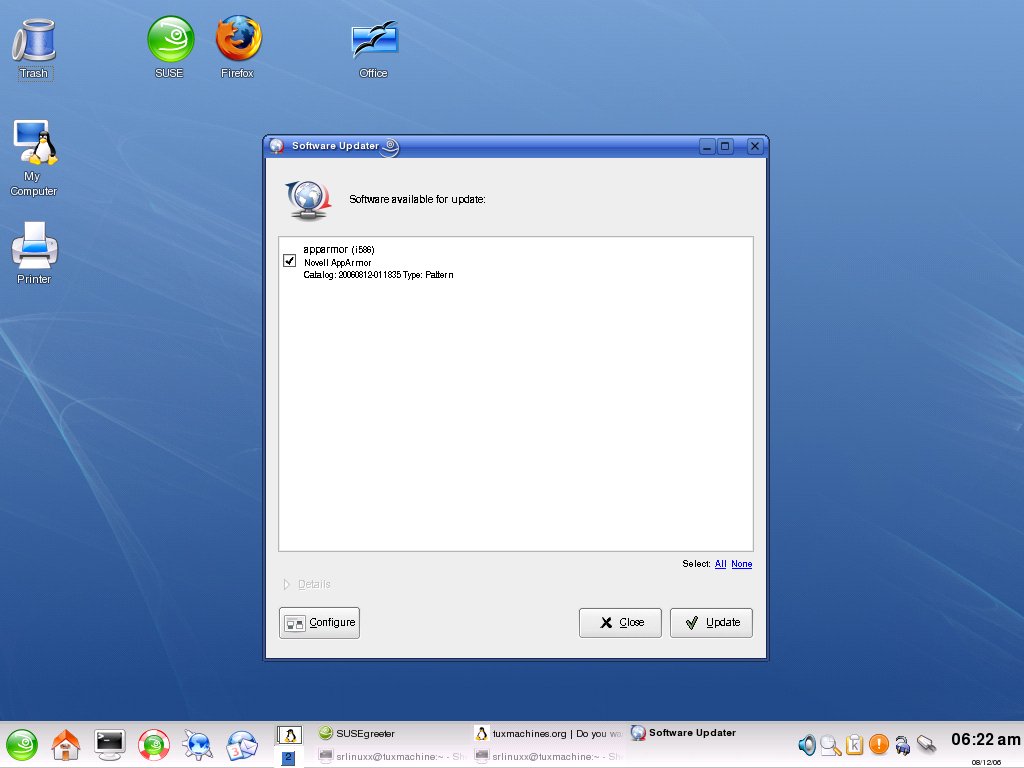Switch to the first srlinuxx@tuxmachine shell task
Viewport: 1024px width, 768px height.
tap(391, 756)
